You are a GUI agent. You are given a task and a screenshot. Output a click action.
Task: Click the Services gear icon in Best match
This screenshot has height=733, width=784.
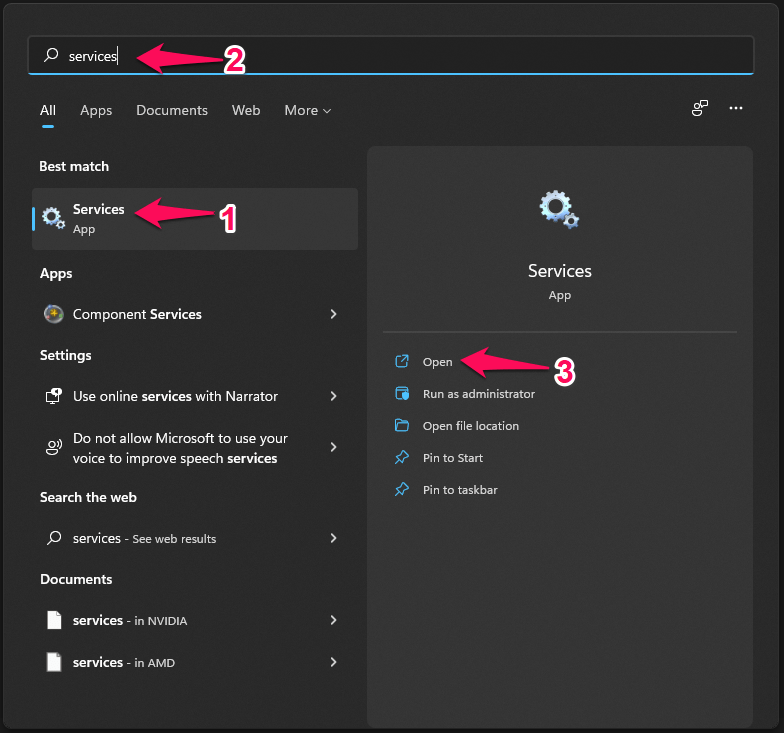point(54,218)
